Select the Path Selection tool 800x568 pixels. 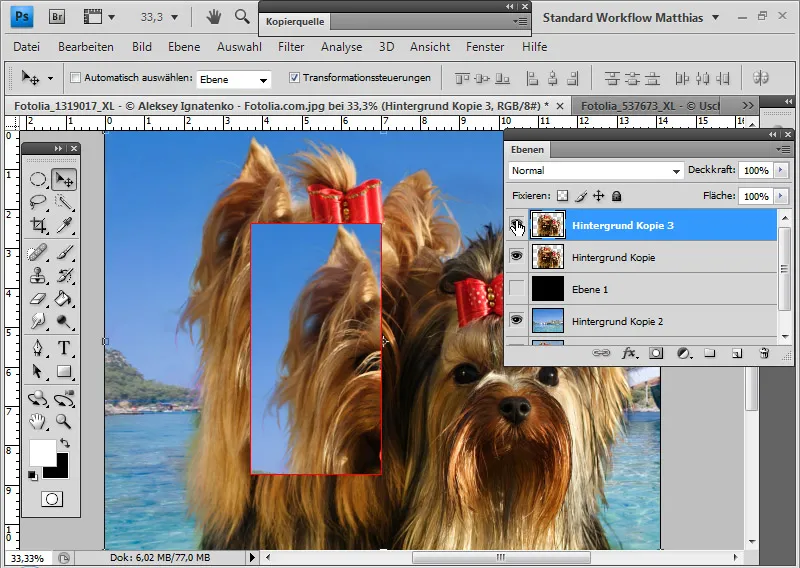pos(38,371)
